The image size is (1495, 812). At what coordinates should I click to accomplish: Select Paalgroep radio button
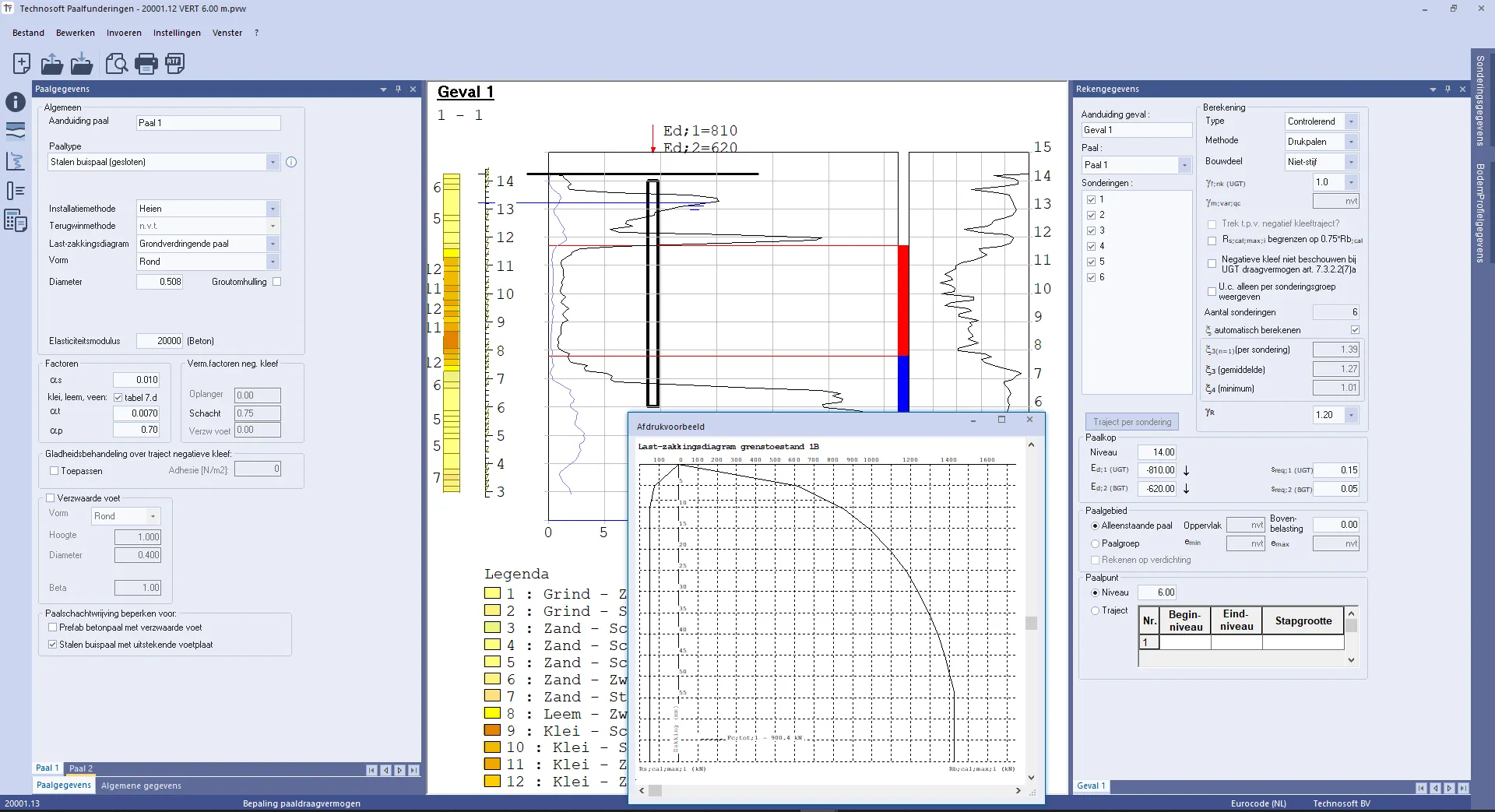[1095, 544]
